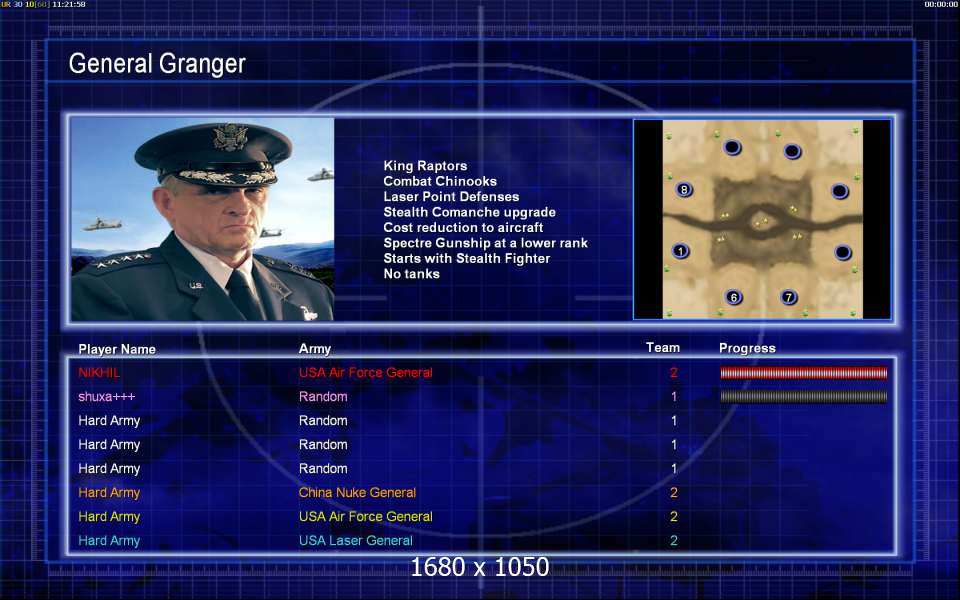Click the "Combat Chinooks" line
Image resolution: width=960 pixels, height=600 pixels.
[440, 181]
